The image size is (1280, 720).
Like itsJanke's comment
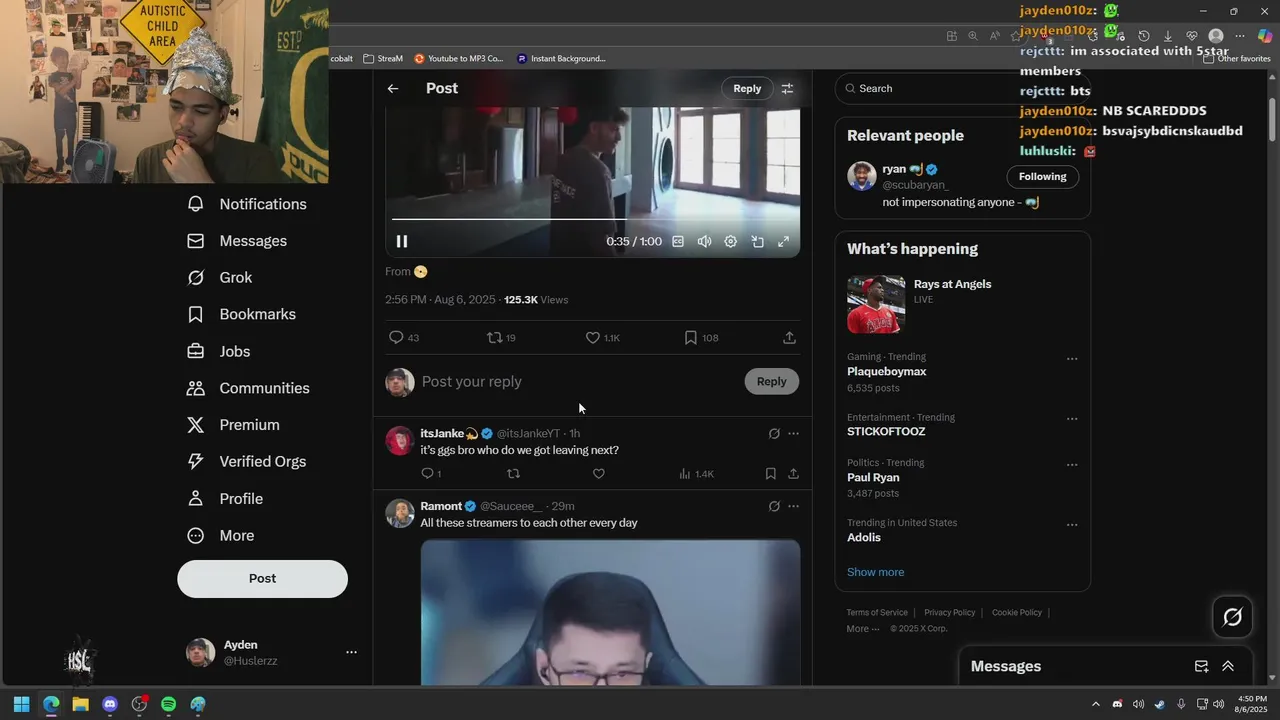point(599,474)
